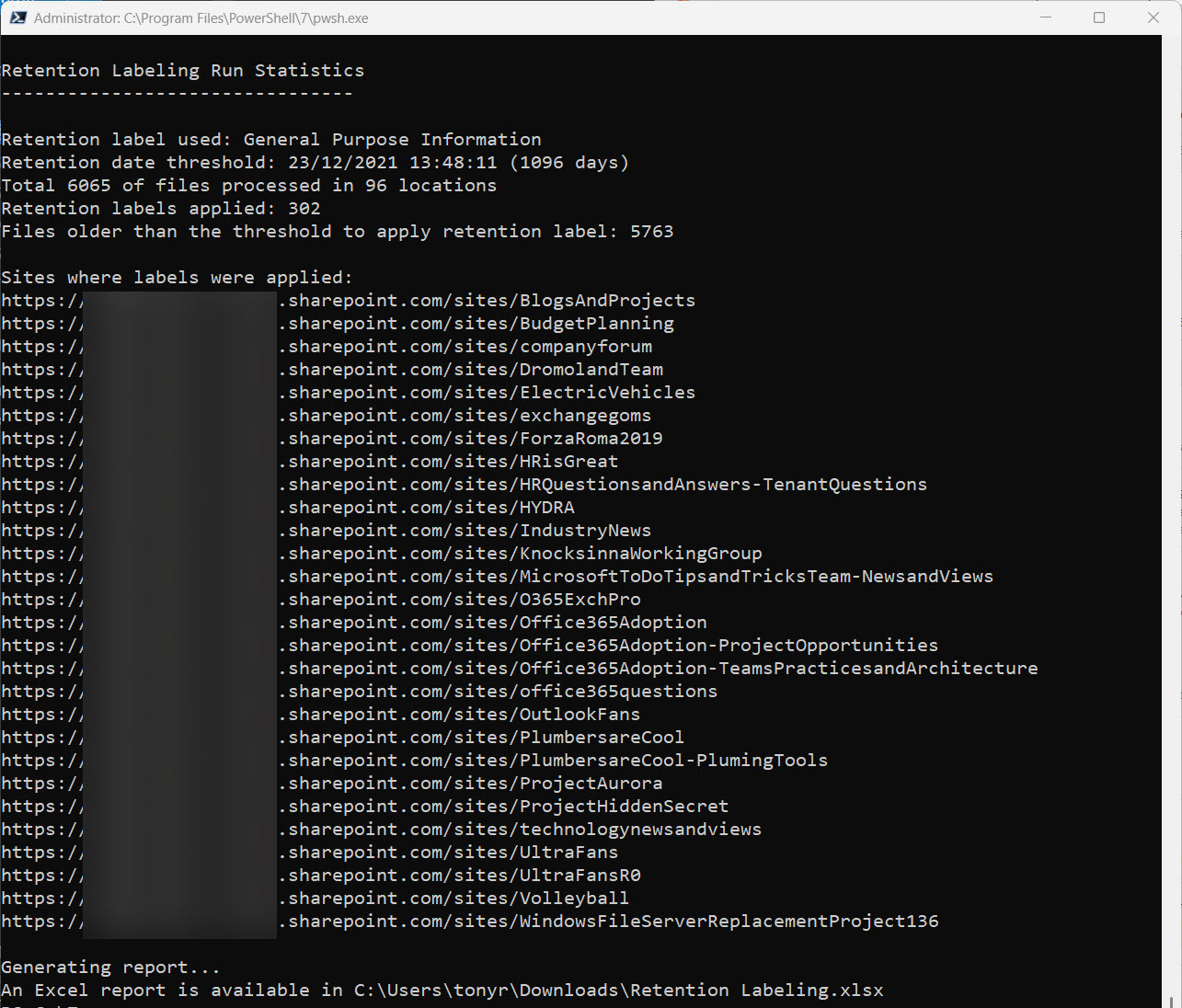Screen dimensions: 1182x1008
Task: Click the Retention Labeling Run Statistics heading
Action: 182,71
